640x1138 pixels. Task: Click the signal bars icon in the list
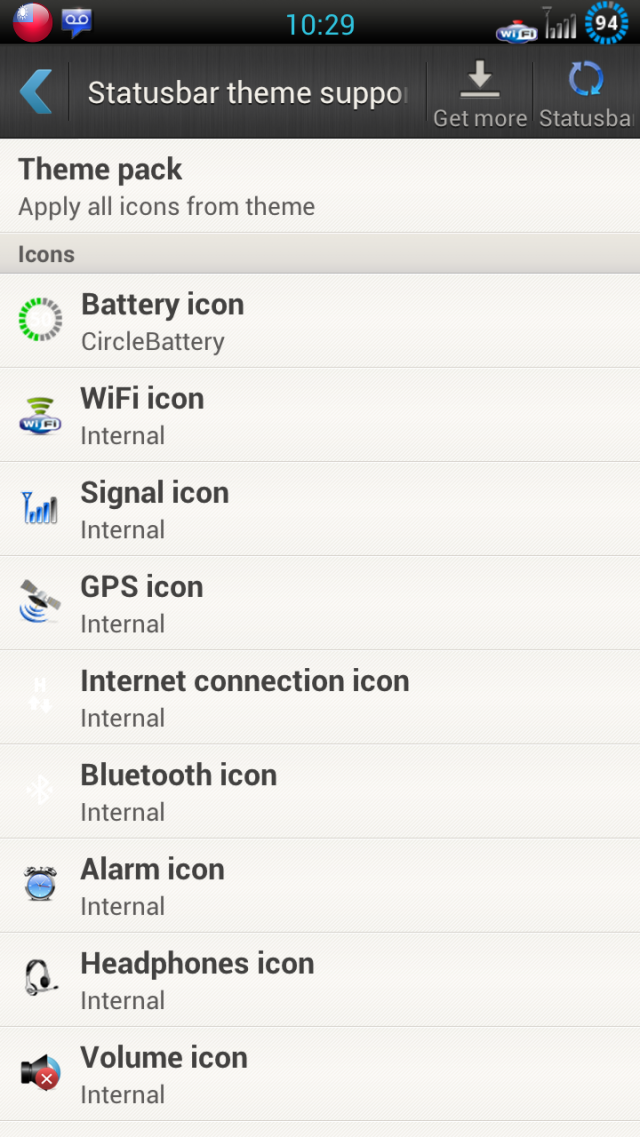(40, 507)
